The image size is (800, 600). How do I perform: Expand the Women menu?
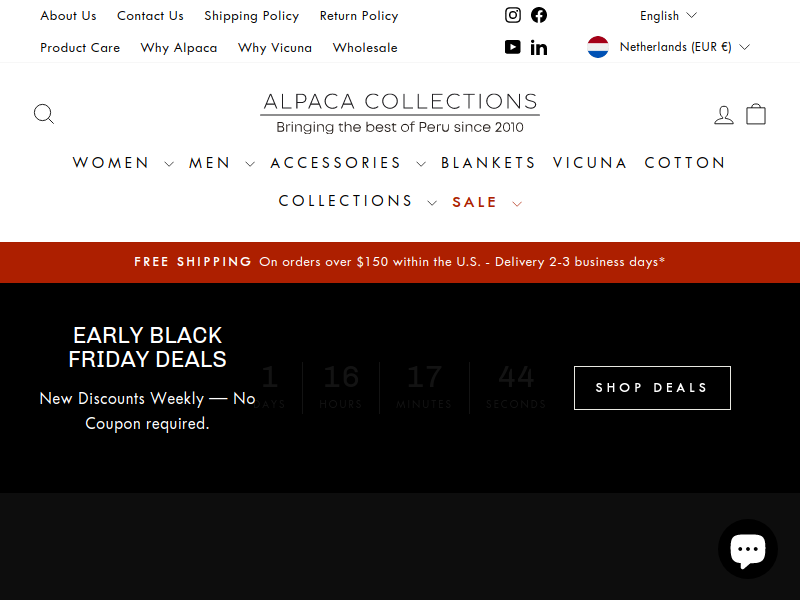click(x=123, y=163)
